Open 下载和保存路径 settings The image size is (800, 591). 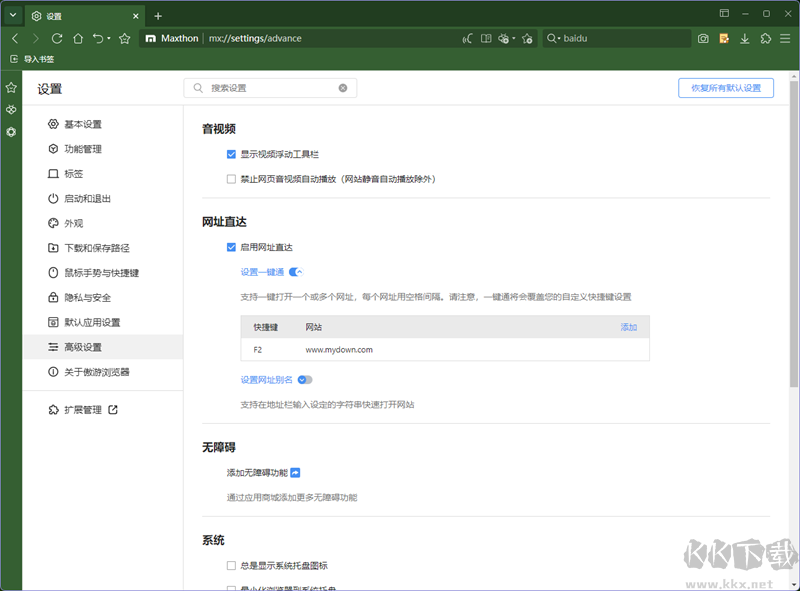(x=103, y=248)
